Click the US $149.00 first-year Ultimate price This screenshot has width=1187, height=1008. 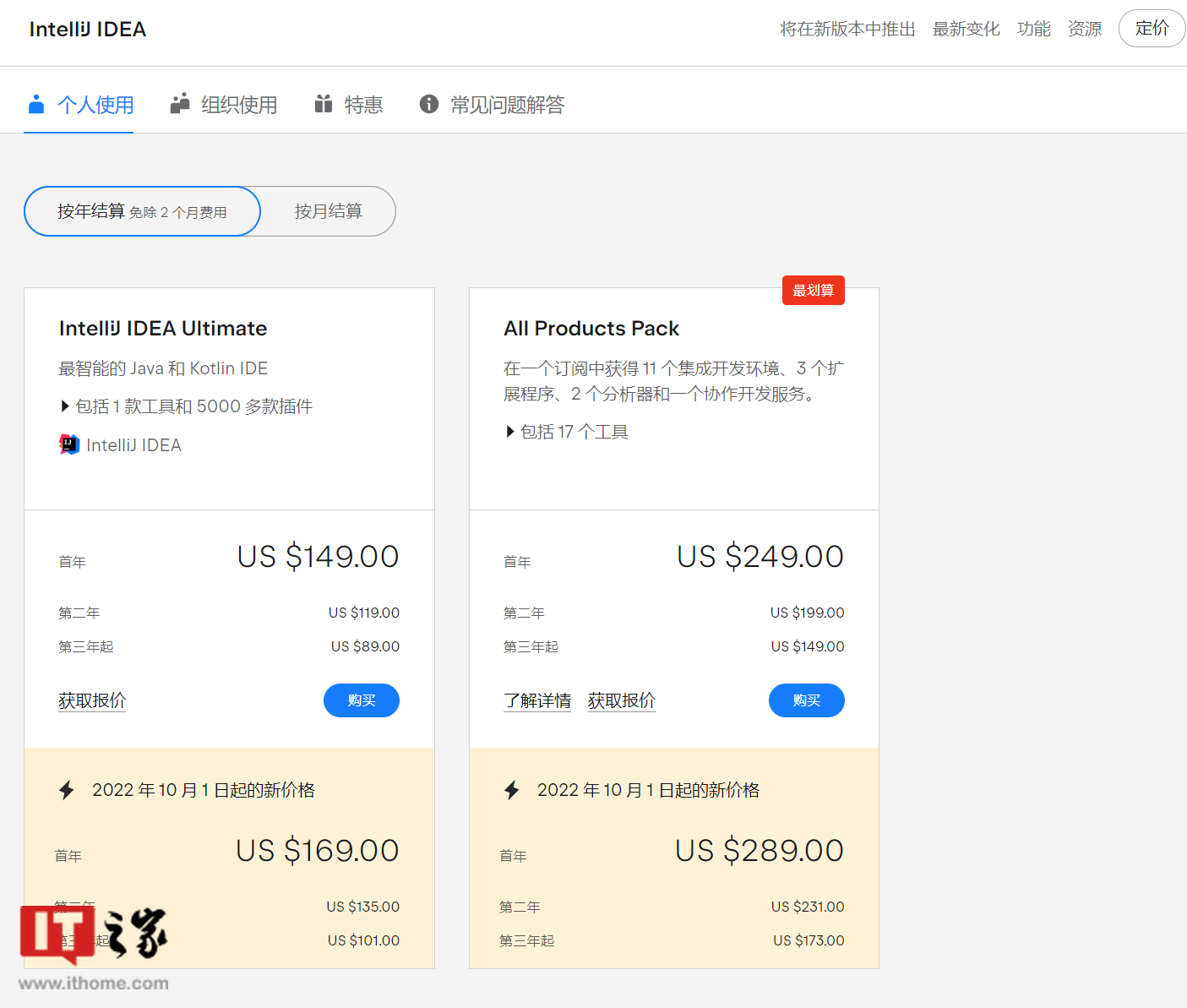pos(318,556)
